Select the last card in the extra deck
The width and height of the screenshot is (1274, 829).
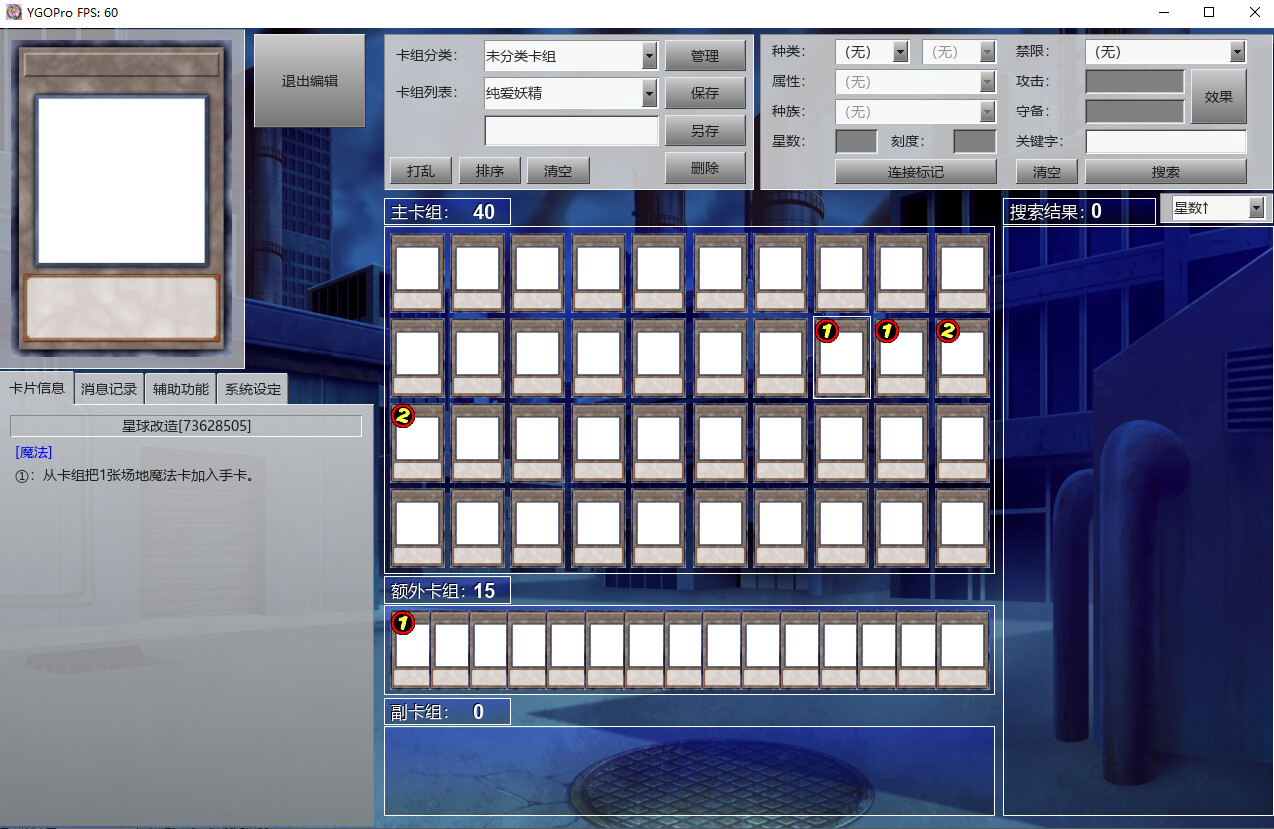point(962,650)
